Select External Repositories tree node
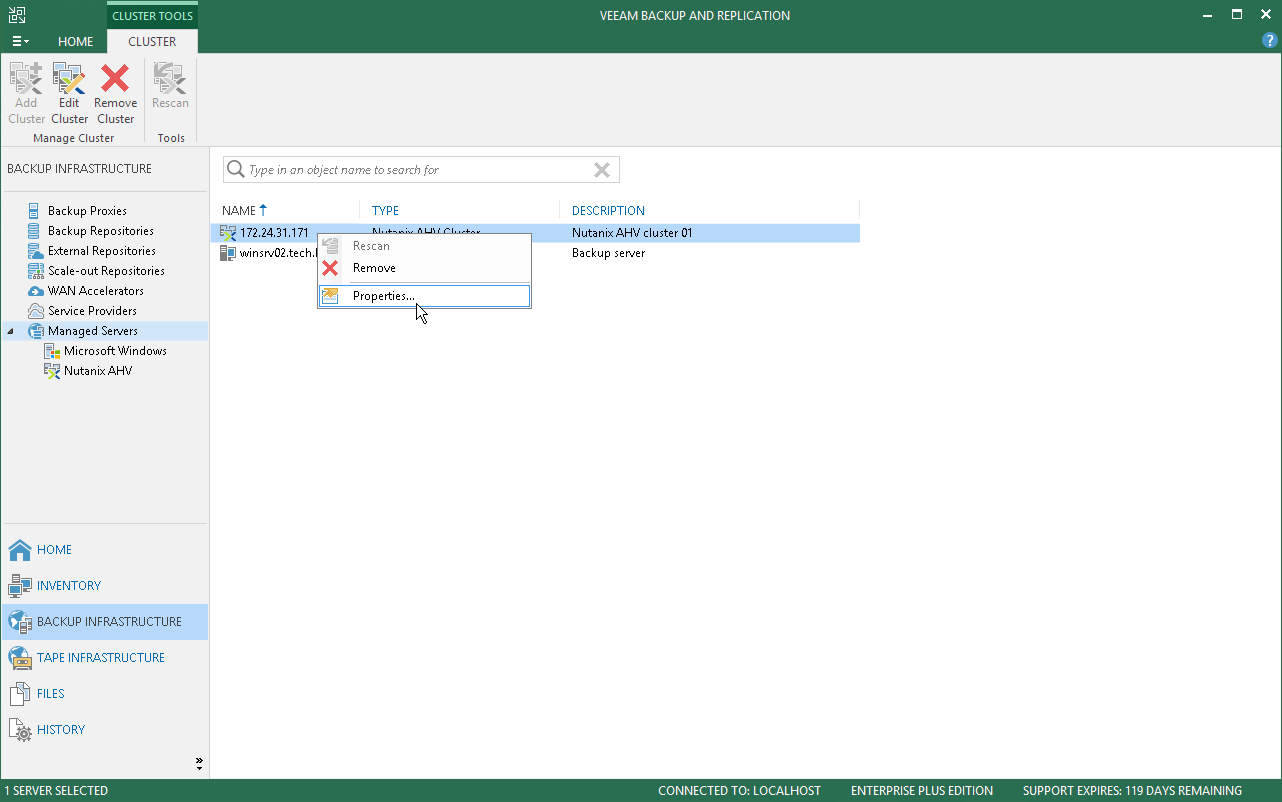The height and width of the screenshot is (802, 1282). 102,251
